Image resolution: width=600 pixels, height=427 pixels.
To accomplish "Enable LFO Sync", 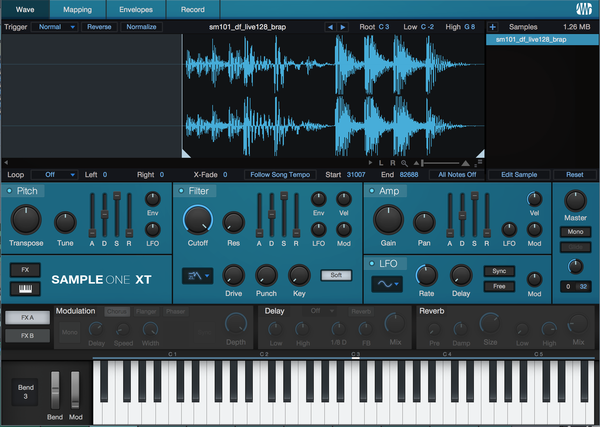I will [499, 271].
